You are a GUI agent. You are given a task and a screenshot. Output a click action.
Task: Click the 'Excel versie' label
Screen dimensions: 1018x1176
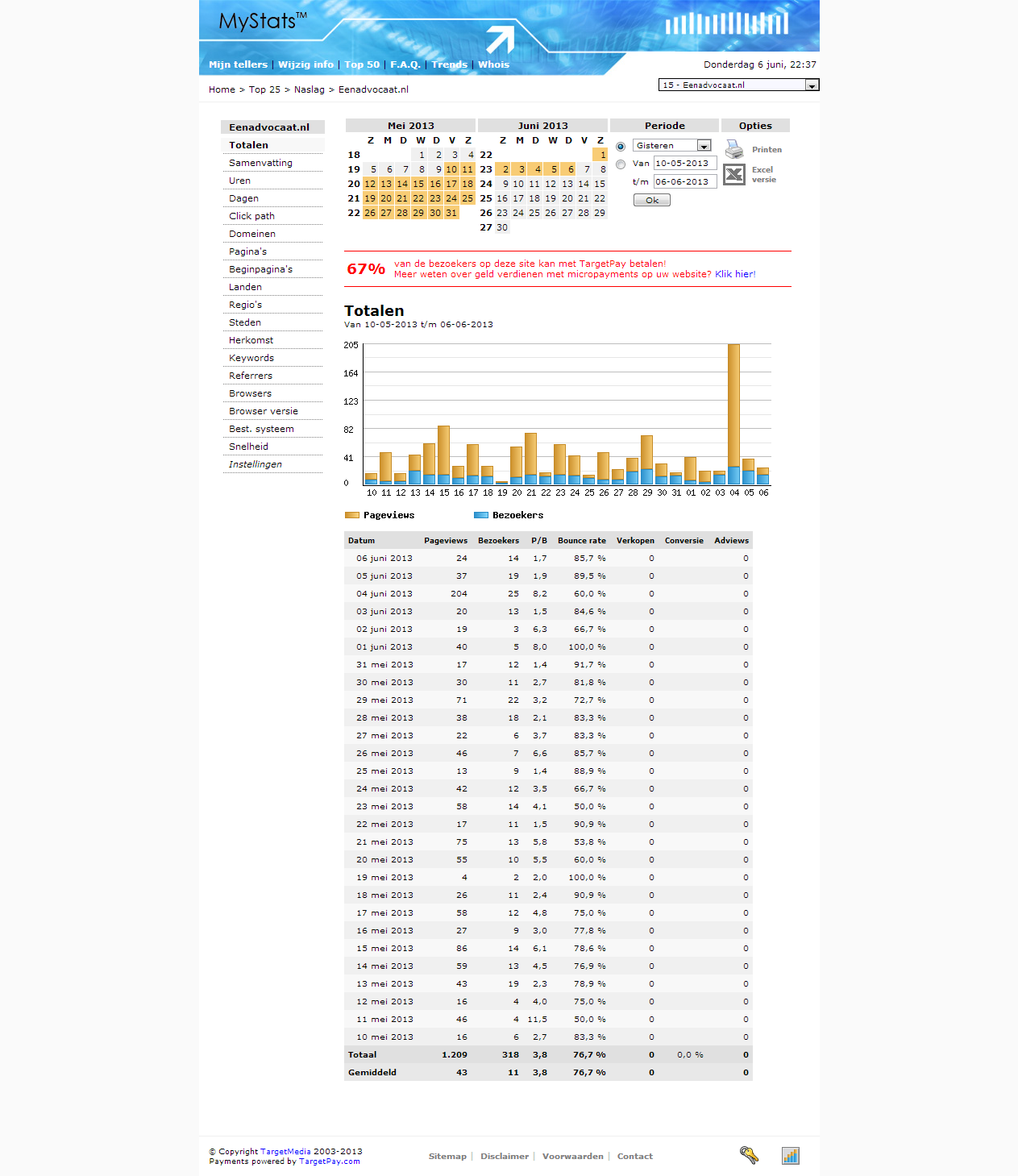click(x=763, y=175)
